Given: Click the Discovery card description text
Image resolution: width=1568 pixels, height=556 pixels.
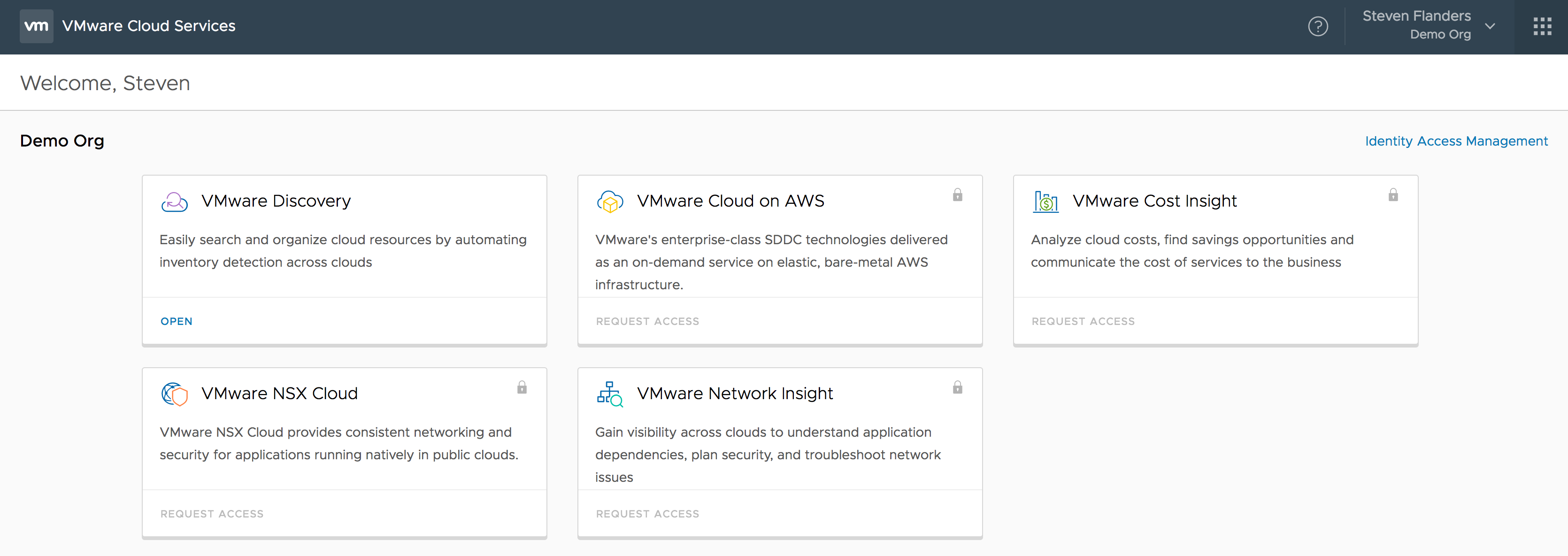Looking at the screenshot, I should coord(343,251).
